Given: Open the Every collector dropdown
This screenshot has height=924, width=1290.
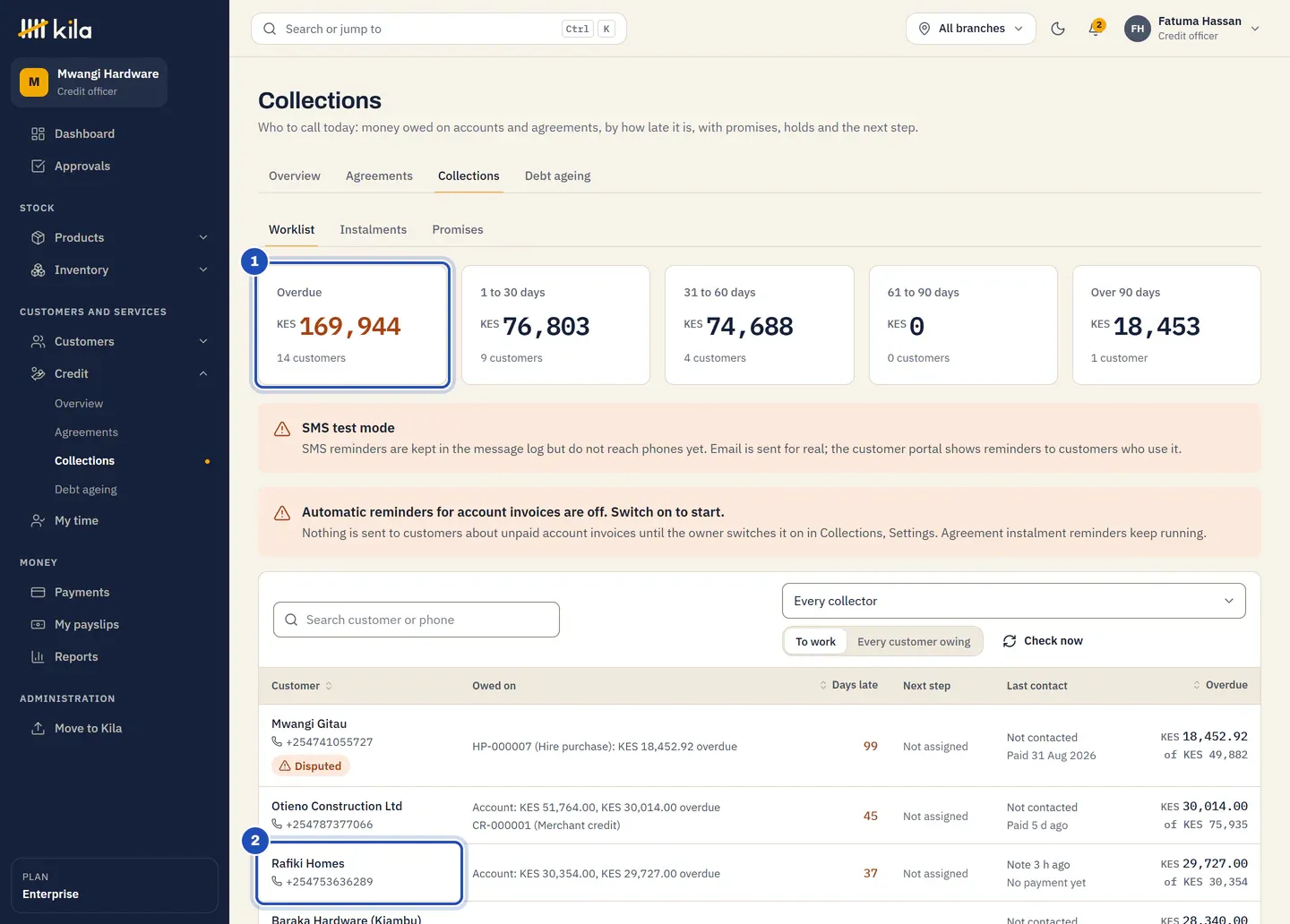Looking at the screenshot, I should click(x=1014, y=601).
